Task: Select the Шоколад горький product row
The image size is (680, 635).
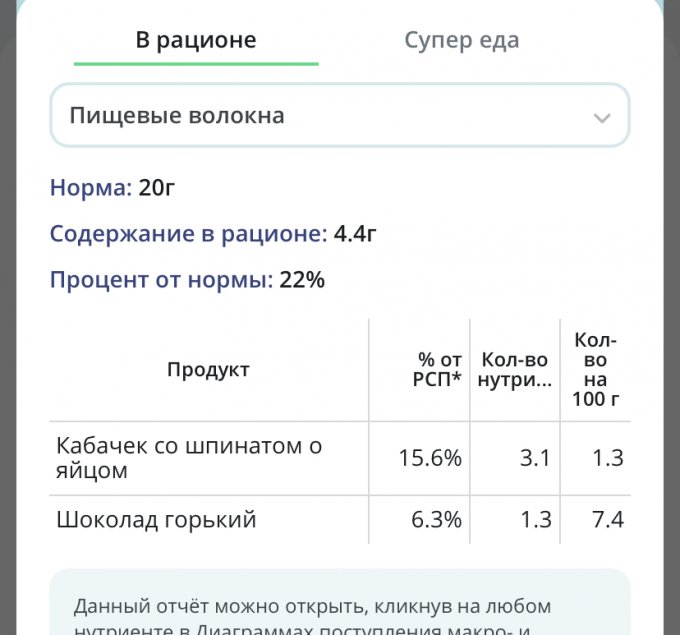Action: pos(340,519)
